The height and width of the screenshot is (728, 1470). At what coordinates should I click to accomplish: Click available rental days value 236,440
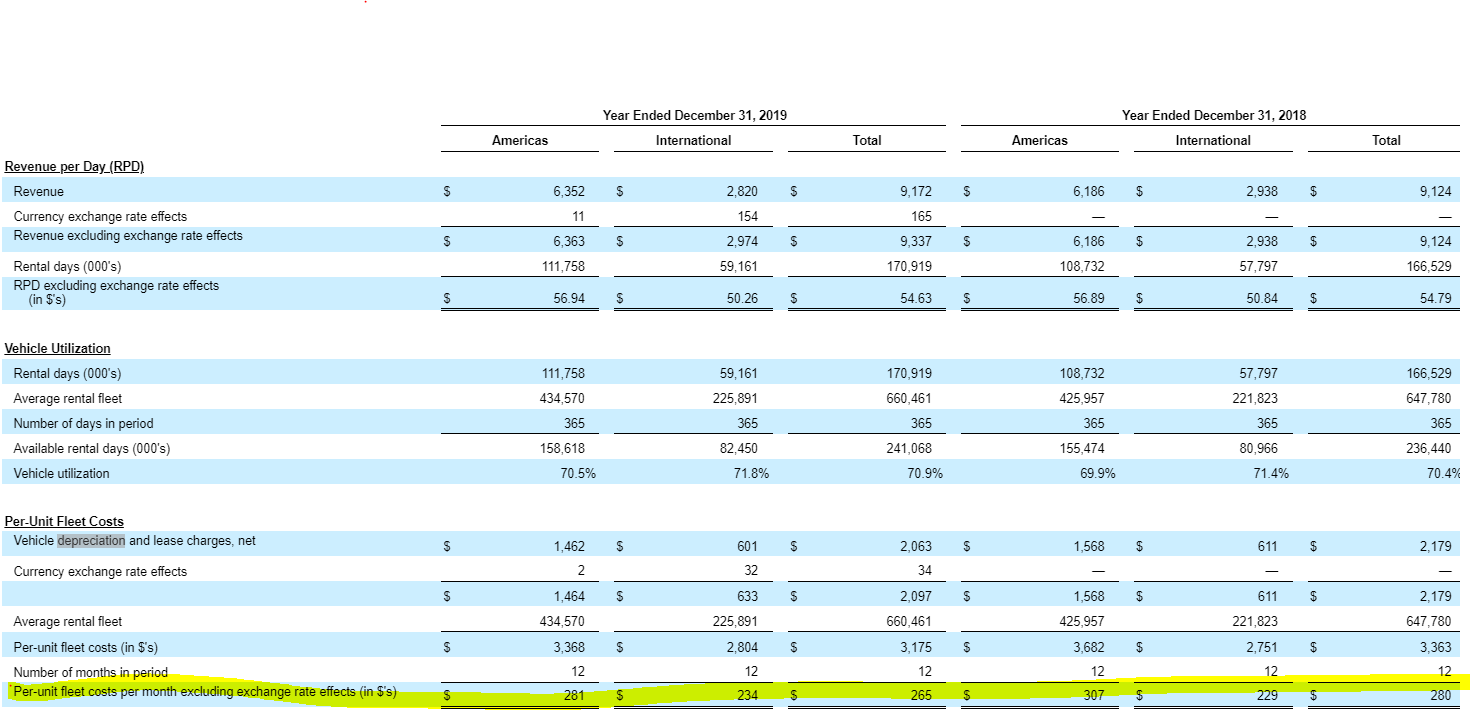pos(1428,448)
